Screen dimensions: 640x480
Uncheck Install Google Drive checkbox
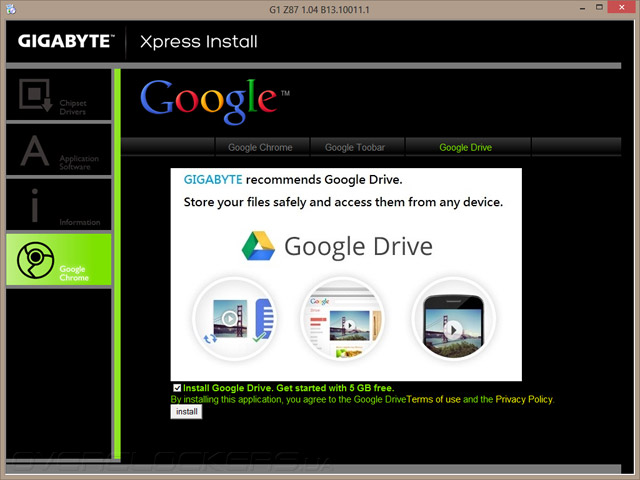[177, 388]
